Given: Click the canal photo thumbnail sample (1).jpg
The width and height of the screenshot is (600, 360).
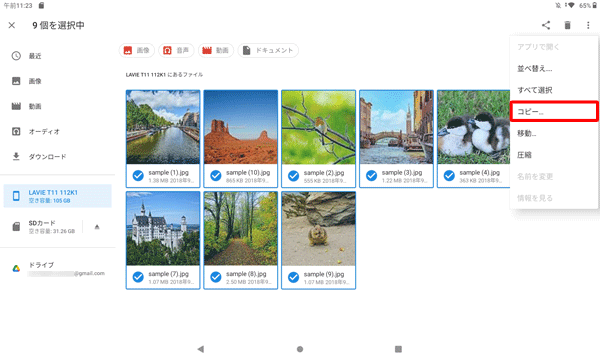Looking at the screenshot, I should point(163,127).
